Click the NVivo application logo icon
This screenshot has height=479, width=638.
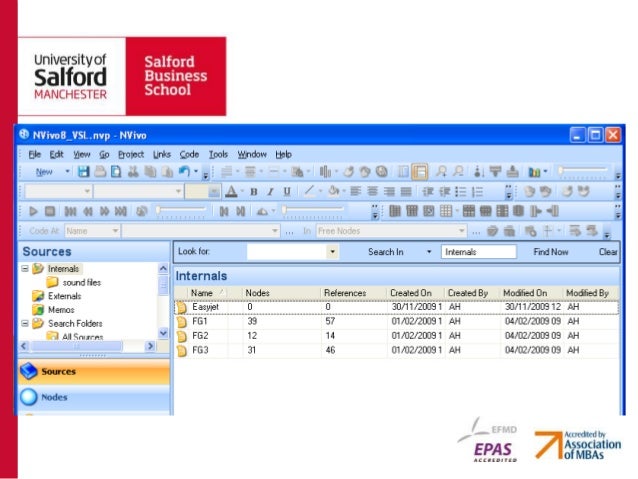pos(24,134)
